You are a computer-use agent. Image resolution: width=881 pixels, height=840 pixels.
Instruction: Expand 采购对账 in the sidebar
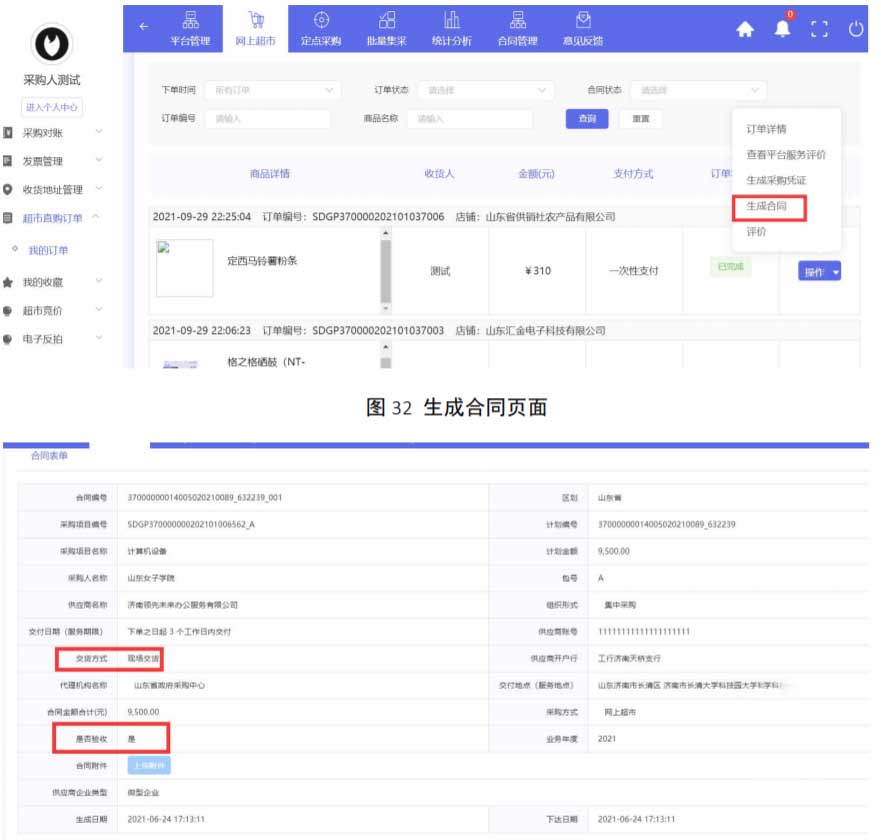pos(52,132)
